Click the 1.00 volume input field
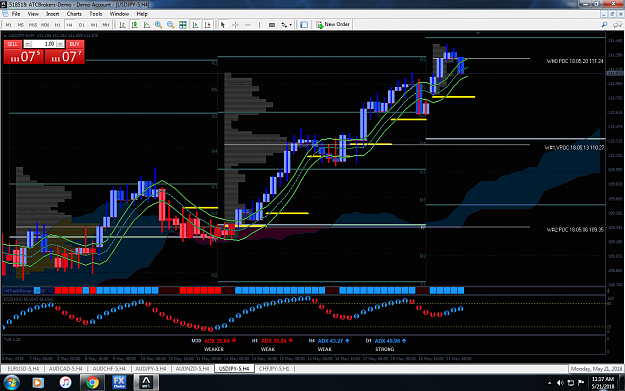Screen dimensions: 625x391 coord(44,44)
